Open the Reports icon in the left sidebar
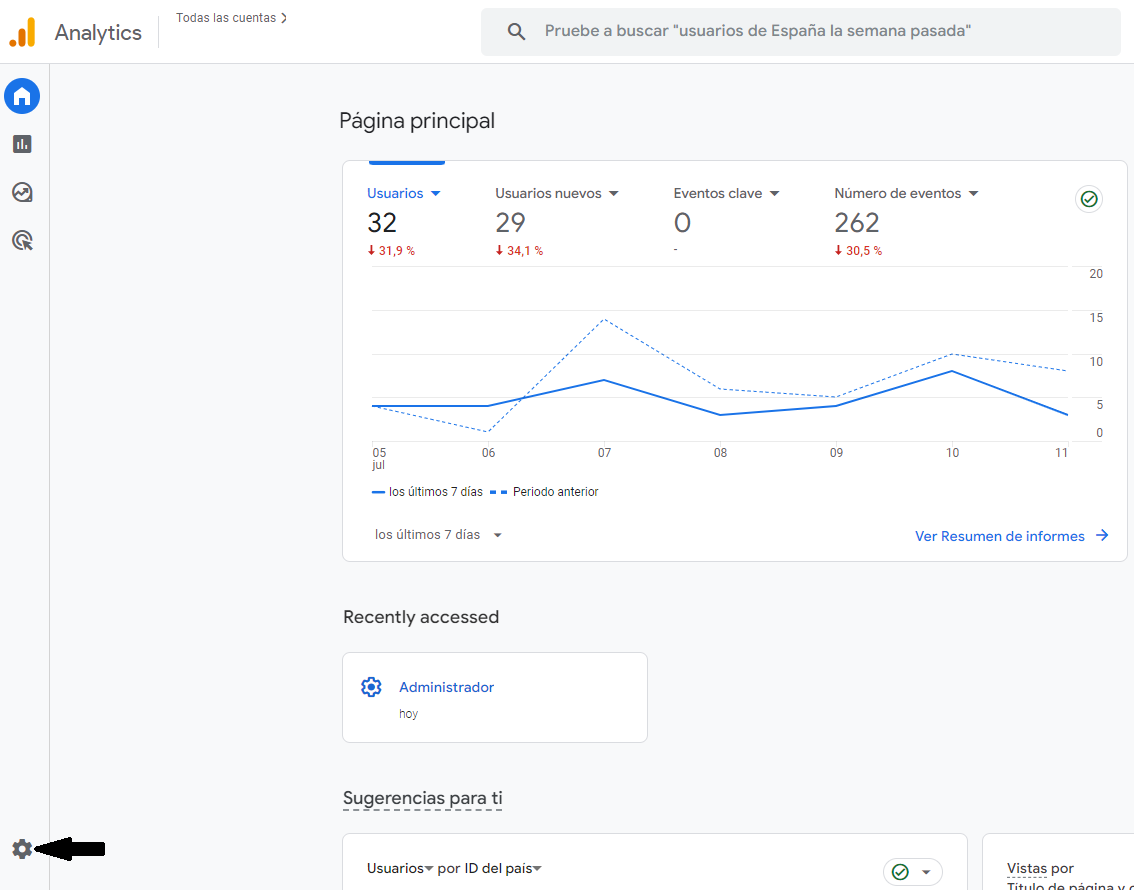This screenshot has height=890, width=1134. point(22,144)
